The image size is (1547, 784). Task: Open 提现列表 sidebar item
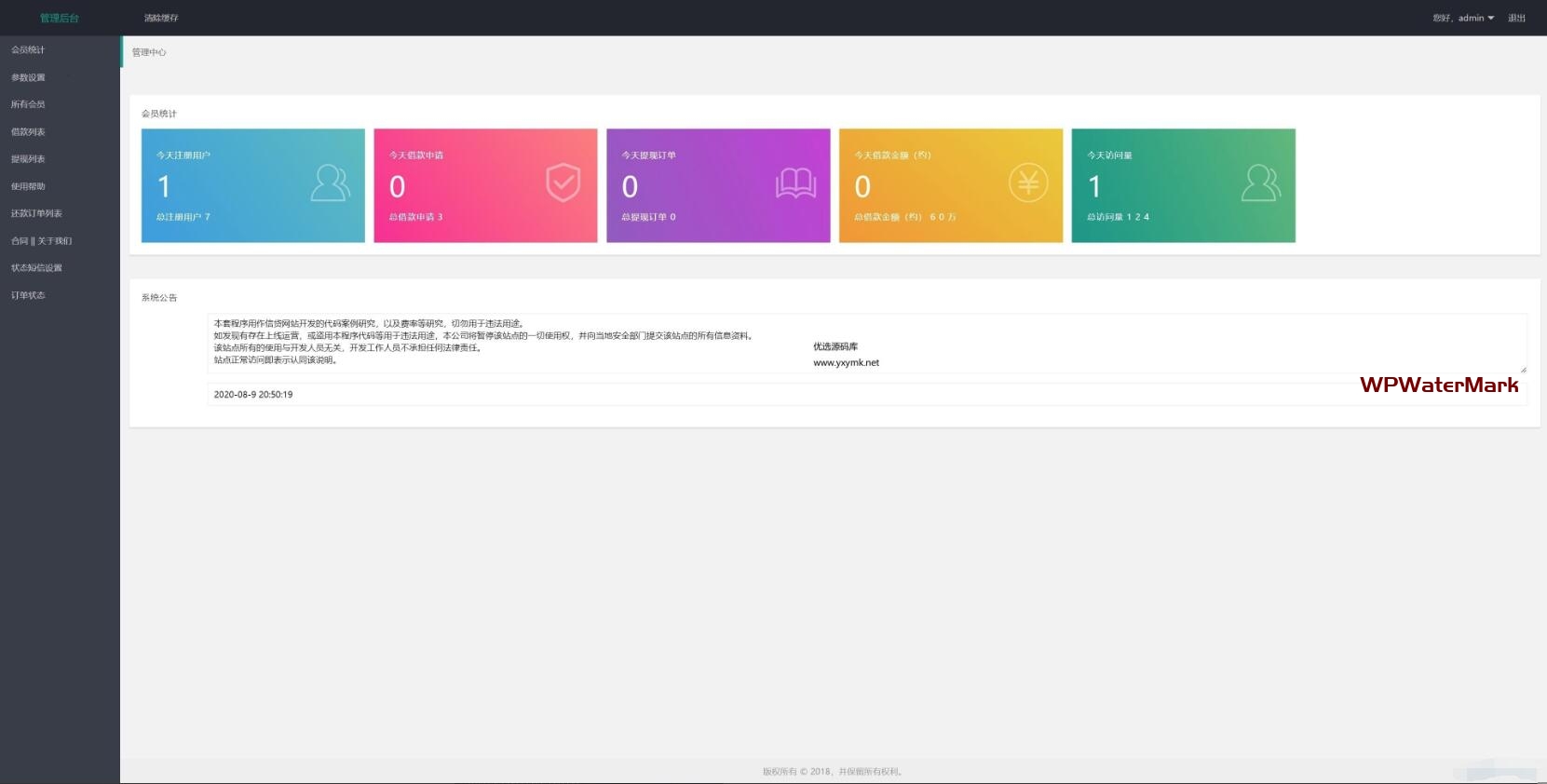(28, 159)
